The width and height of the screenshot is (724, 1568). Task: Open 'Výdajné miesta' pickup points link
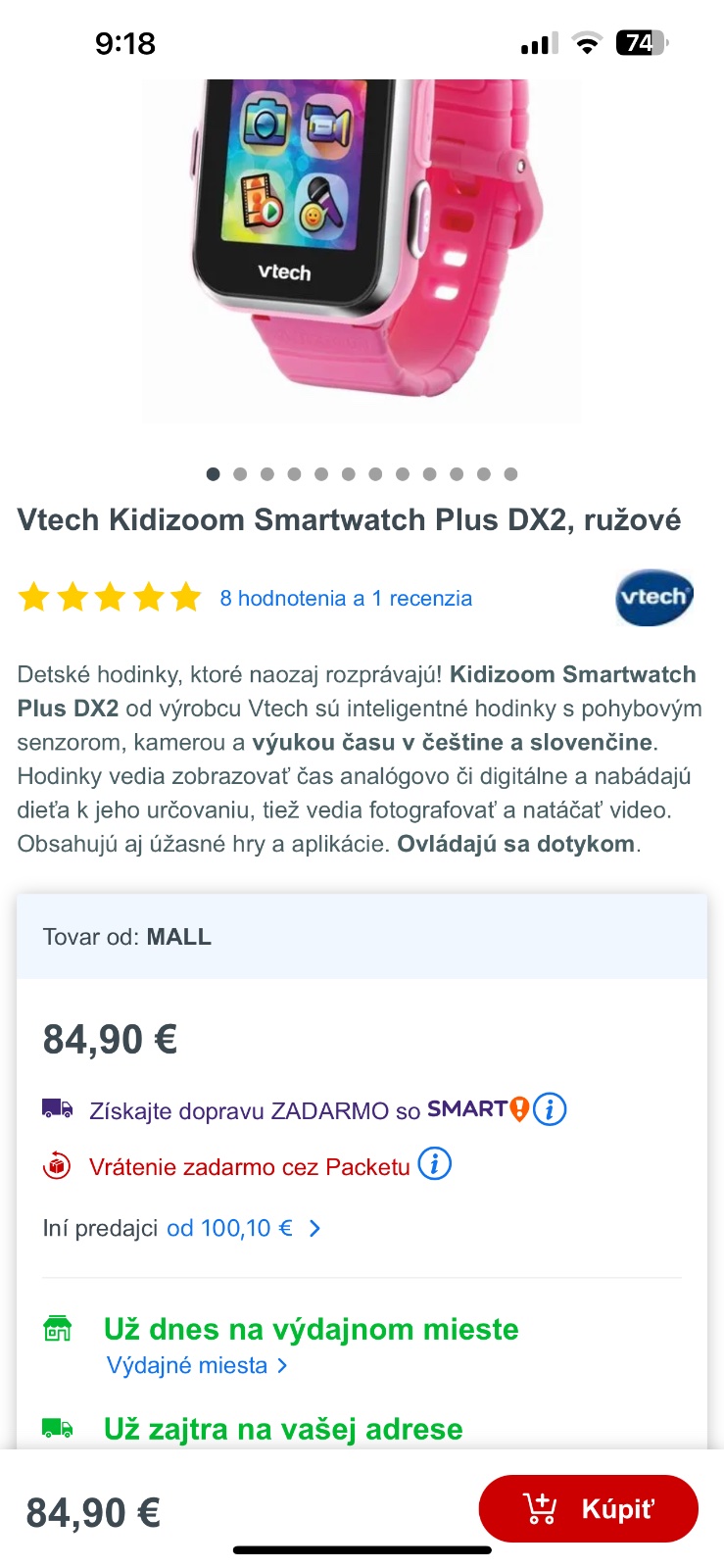click(x=187, y=1365)
